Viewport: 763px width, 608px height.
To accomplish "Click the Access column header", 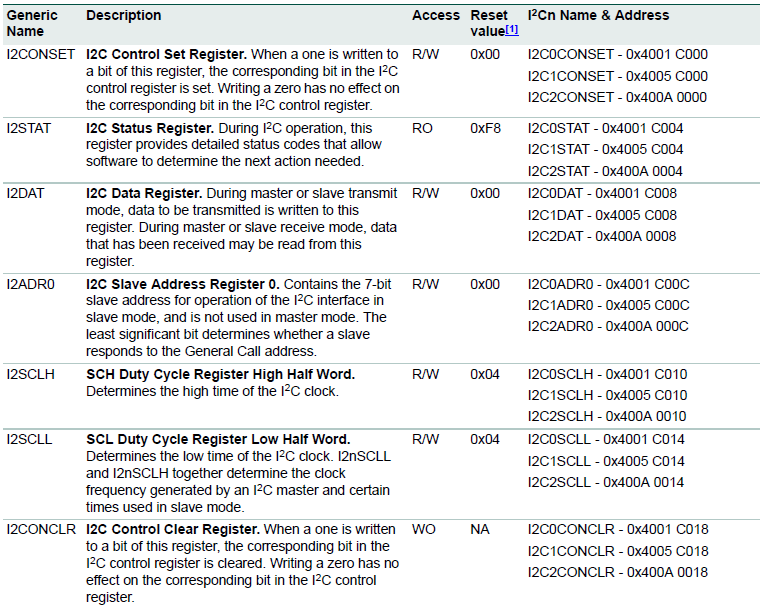I will point(435,16).
